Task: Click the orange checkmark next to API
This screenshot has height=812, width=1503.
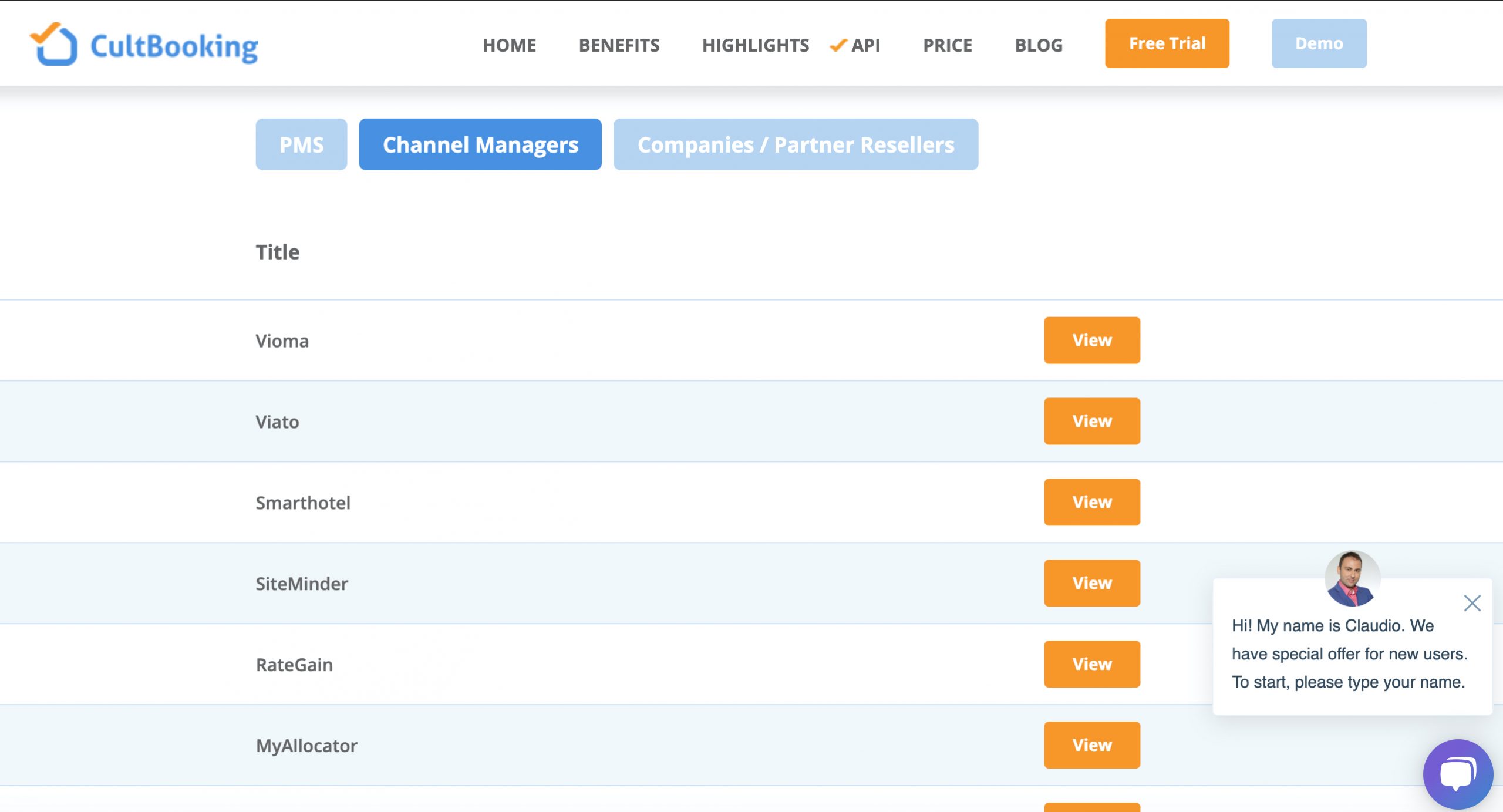Action: pyautogui.click(x=837, y=45)
